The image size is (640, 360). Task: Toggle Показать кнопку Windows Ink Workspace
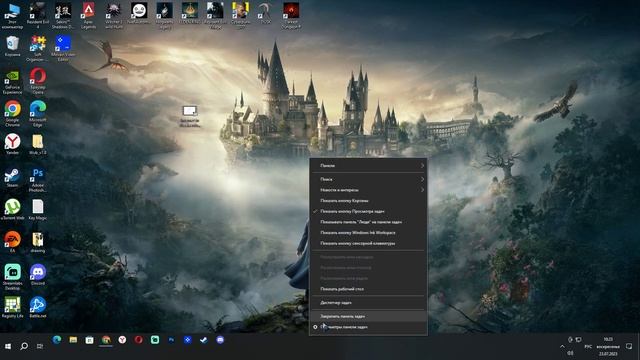[368, 232]
